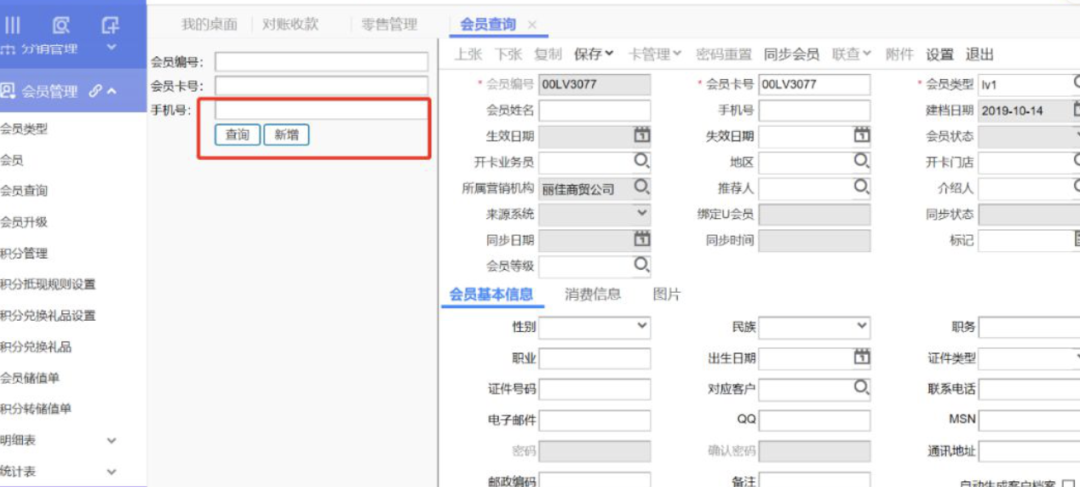1080x487 pixels.
Task: Click the magnifier icon for 推荐人
Action: (x=862, y=187)
